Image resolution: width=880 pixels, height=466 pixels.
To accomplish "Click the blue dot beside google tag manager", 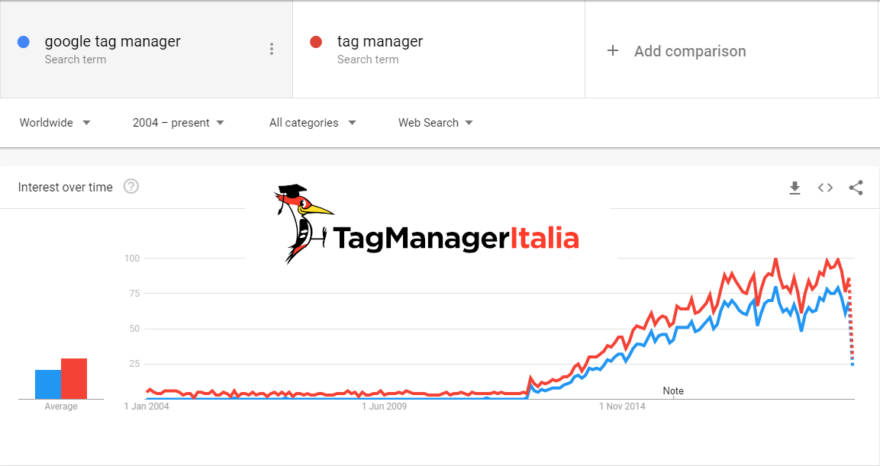I will tap(23, 42).
